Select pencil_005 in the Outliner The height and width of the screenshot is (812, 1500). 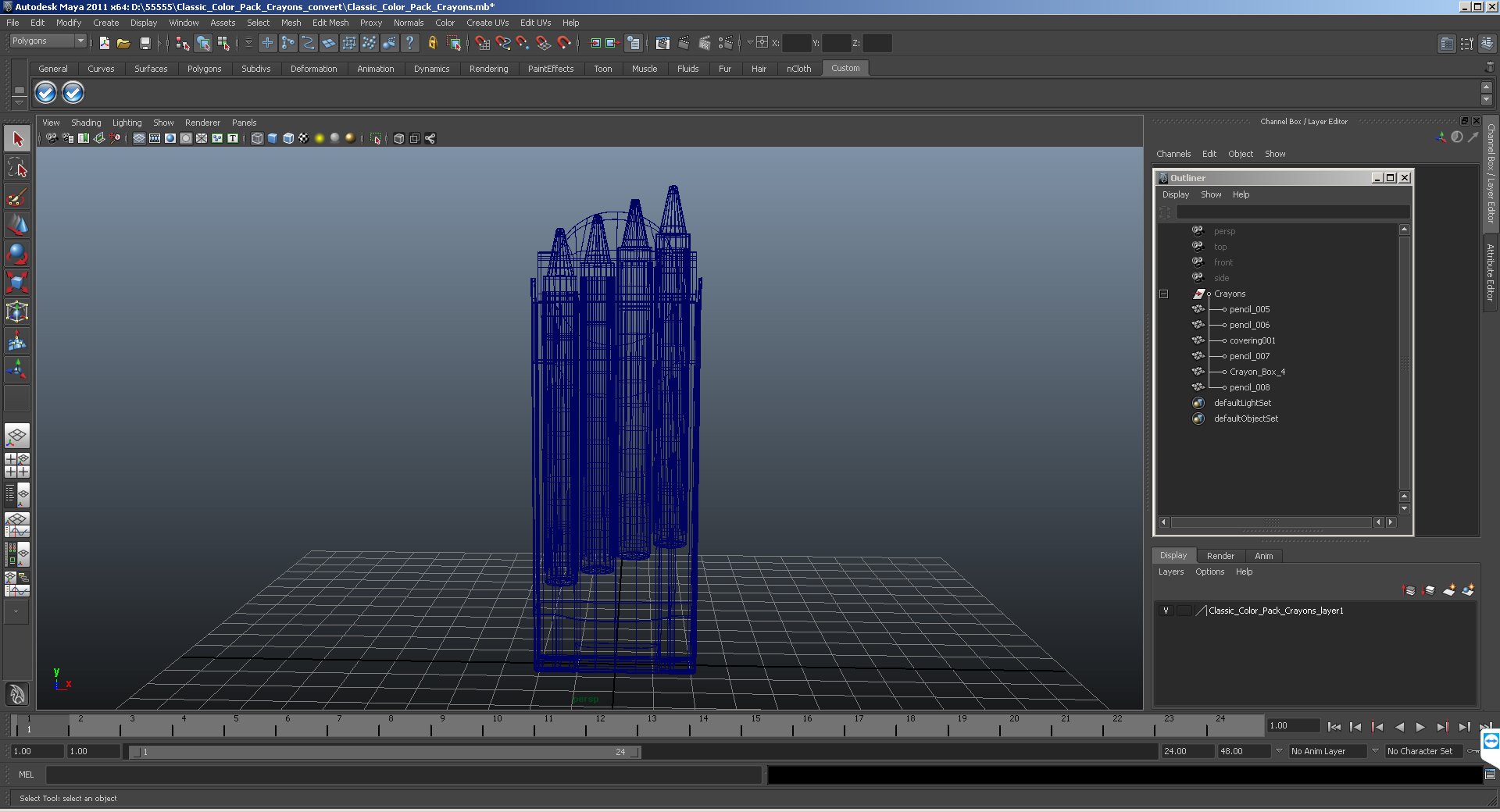coord(1249,309)
